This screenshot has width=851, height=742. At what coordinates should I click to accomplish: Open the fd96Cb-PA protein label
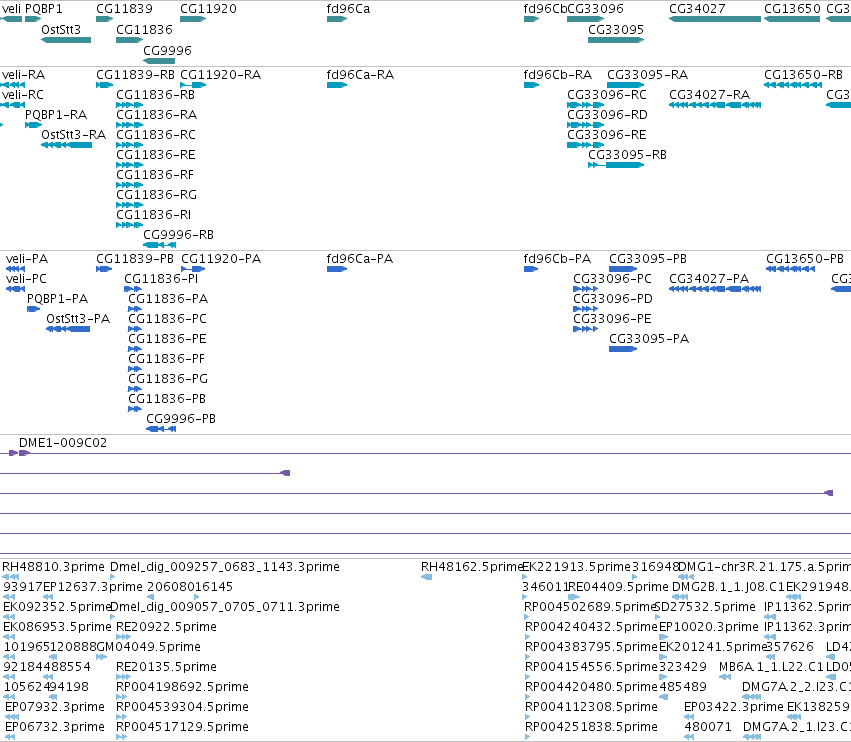pos(557,259)
